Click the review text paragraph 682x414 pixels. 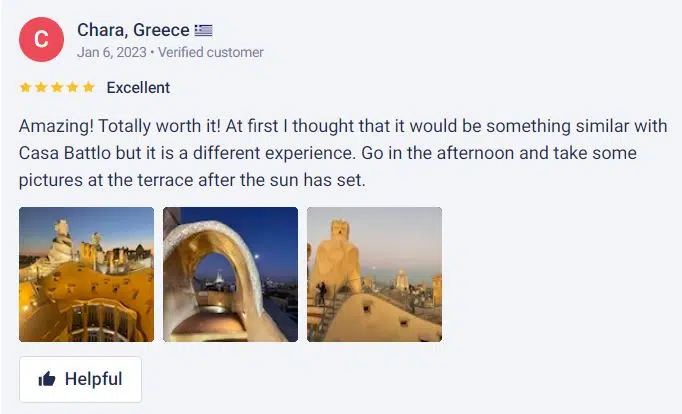[343, 153]
